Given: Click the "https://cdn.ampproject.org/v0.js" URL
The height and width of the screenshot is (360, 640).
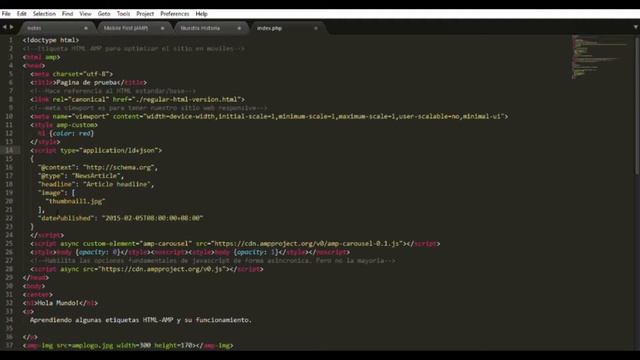Looking at the screenshot, I should (162, 269).
